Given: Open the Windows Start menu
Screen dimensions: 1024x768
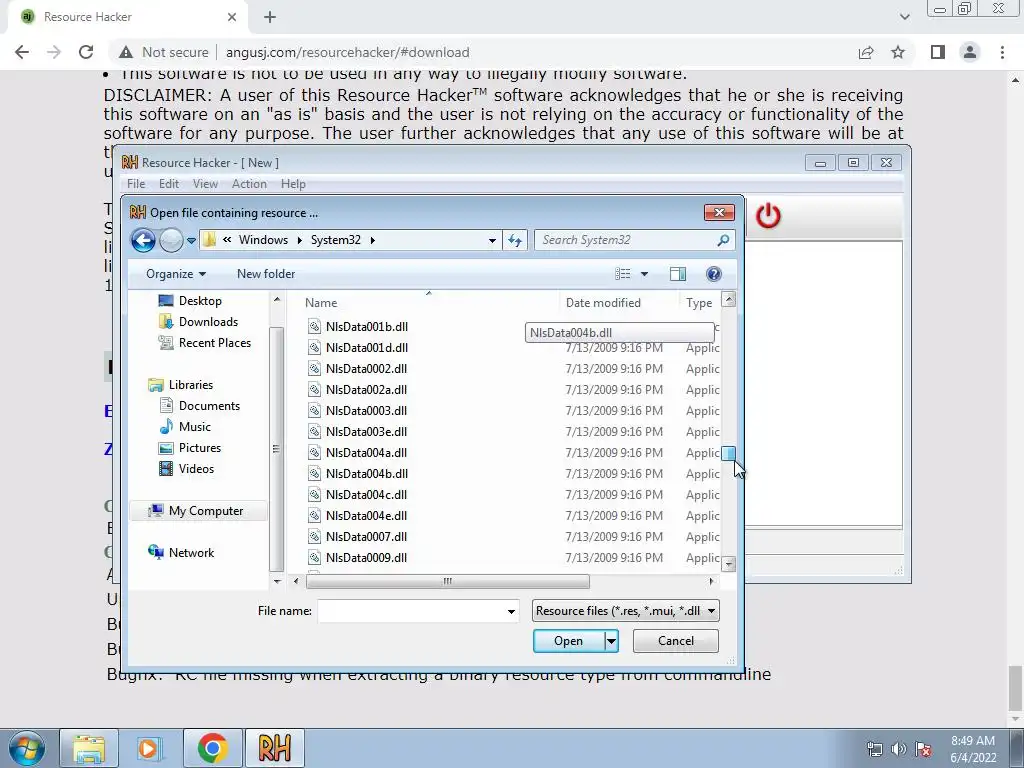Looking at the screenshot, I should 27,748.
